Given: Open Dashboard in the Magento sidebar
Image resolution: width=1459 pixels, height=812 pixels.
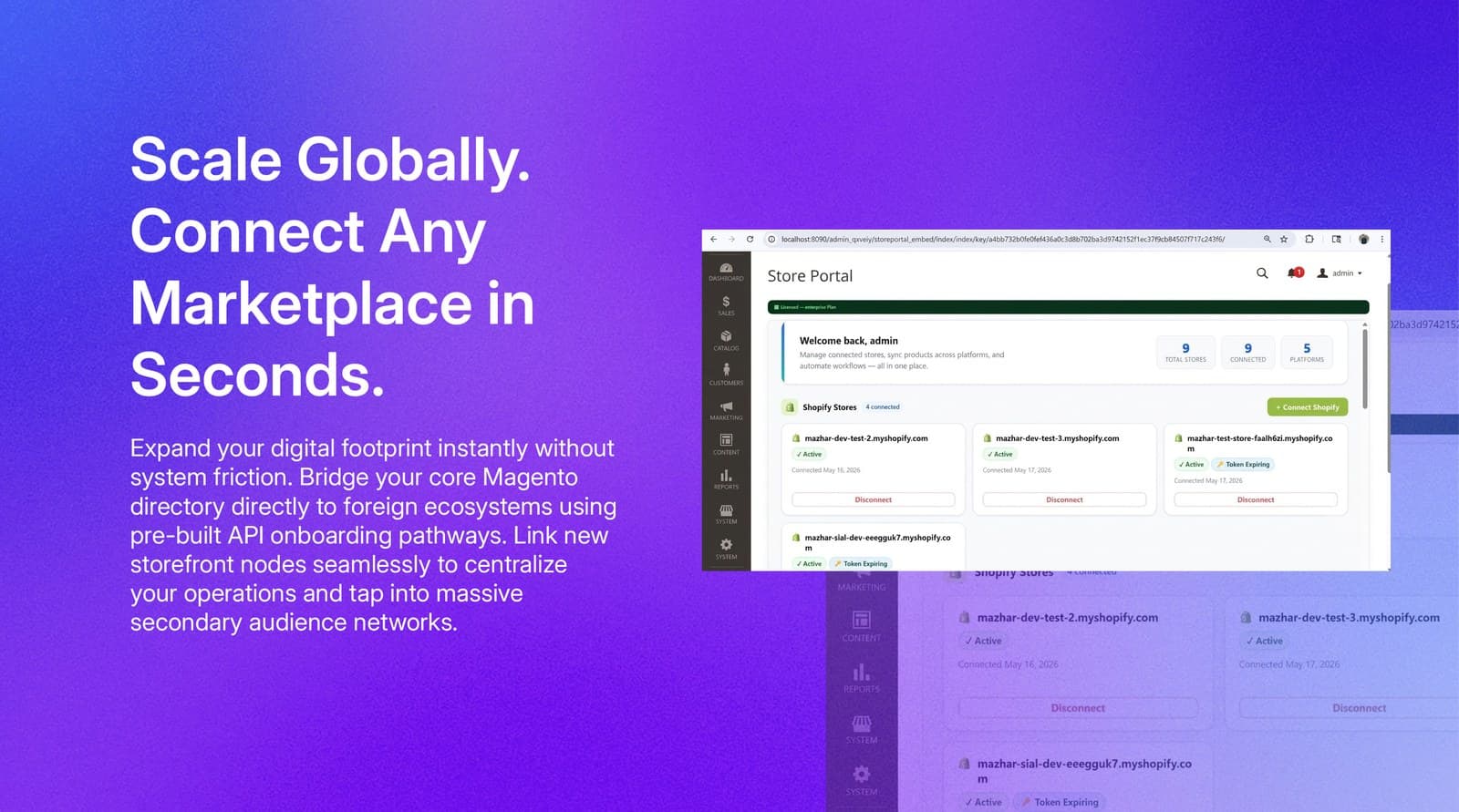Looking at the screenshot, I should 726,272.
